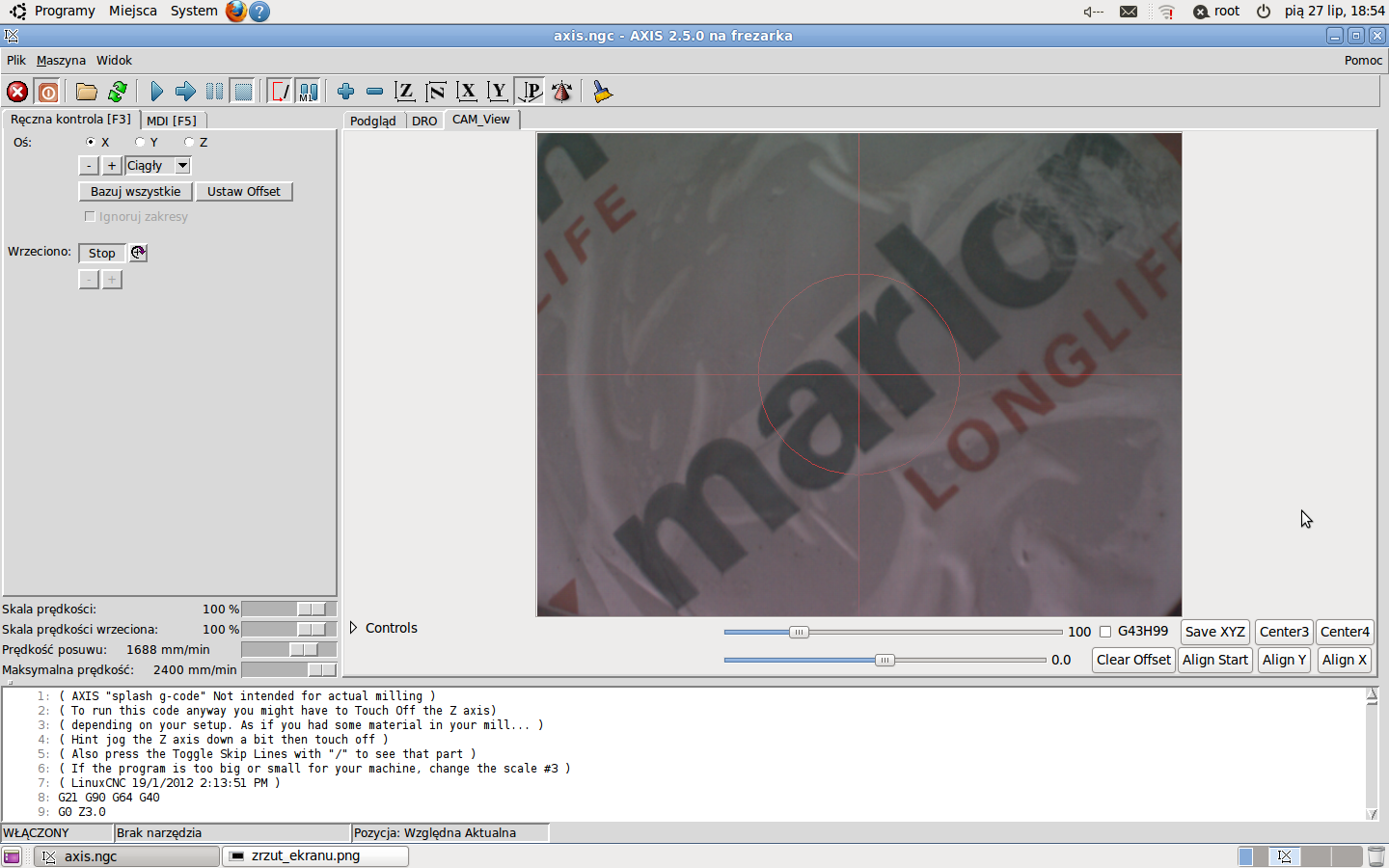Screen dimensions: 1389x868
Task: Switch to Podgląd tab
Action: click(x=373, y=121)
